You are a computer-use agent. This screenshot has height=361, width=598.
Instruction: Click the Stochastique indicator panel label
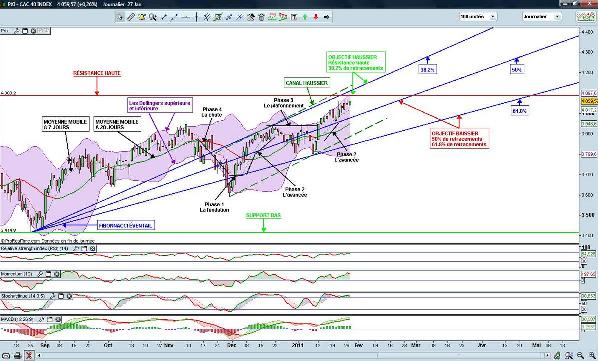pyautogui.click(x=23, y=296)
